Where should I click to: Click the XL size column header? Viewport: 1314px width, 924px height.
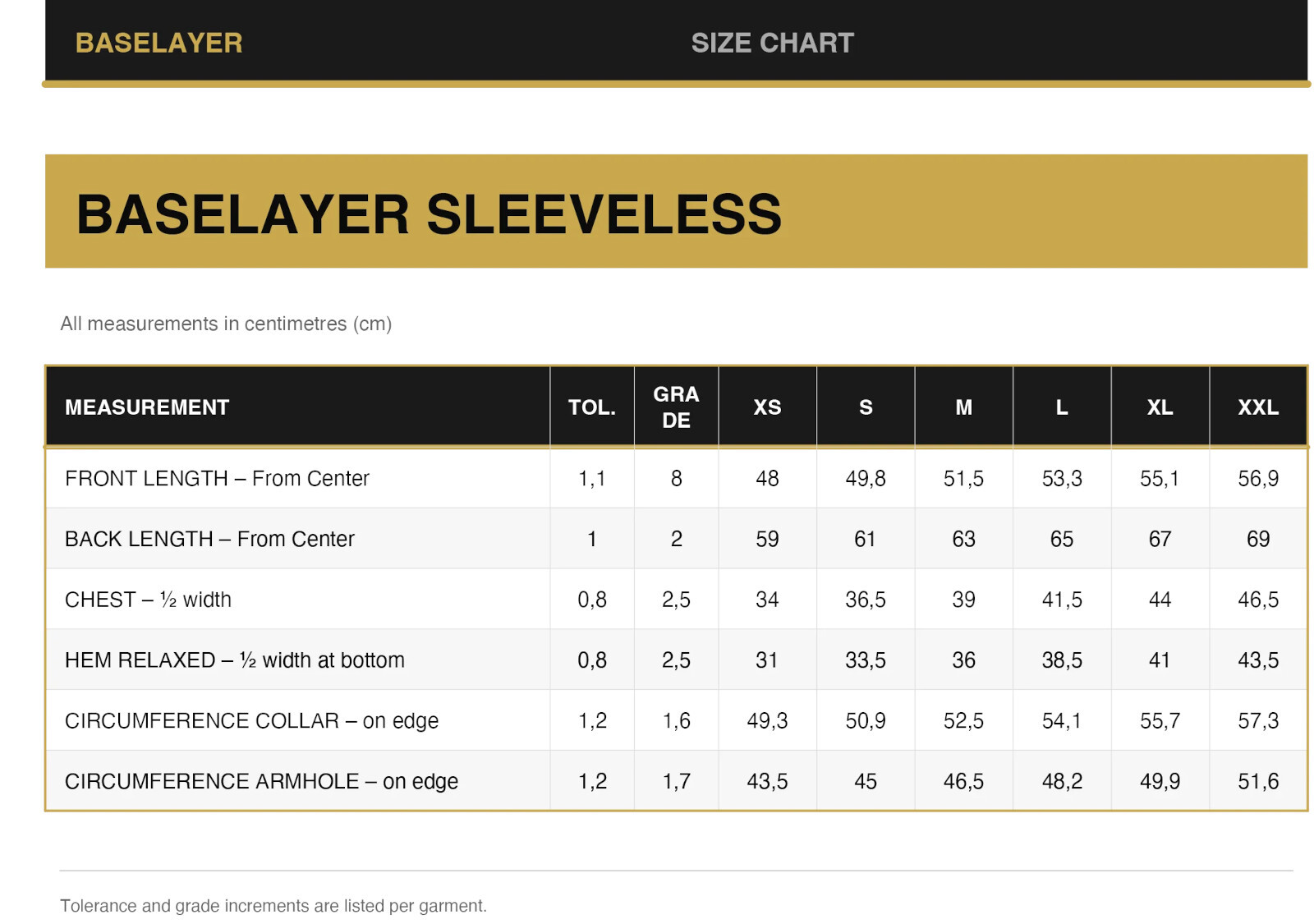(x=1160, y=407)
